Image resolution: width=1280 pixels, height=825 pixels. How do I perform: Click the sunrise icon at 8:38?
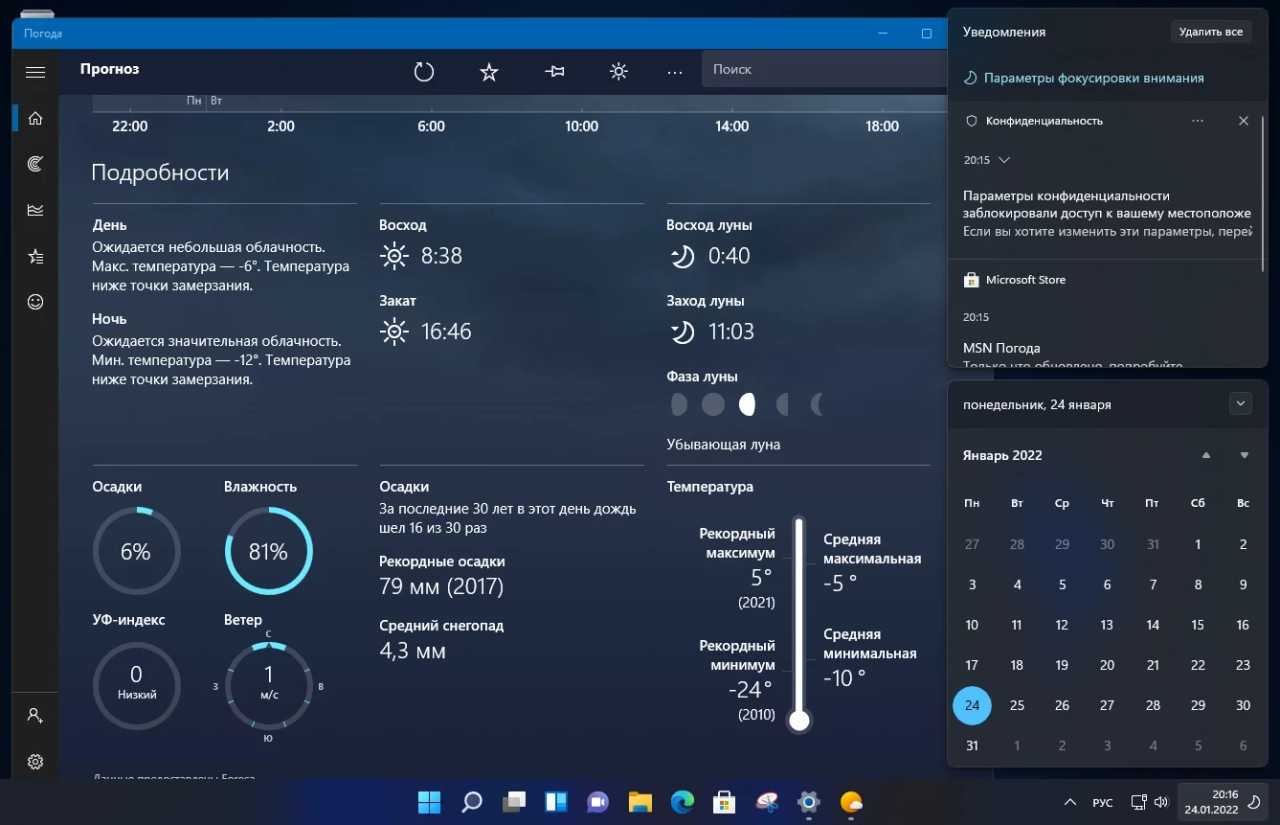pos(395,256)
